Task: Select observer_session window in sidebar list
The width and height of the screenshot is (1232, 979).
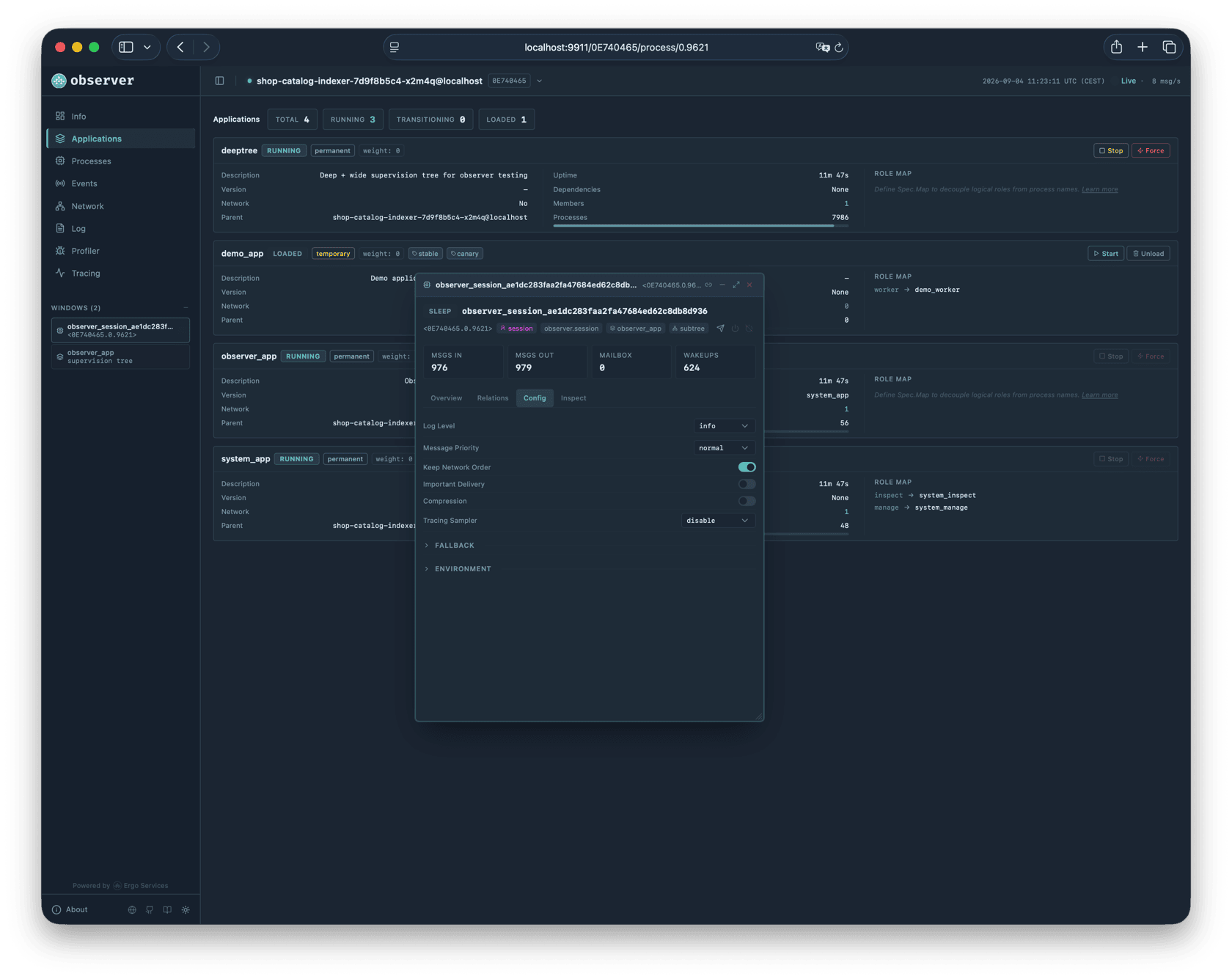Action: pyautogui.click(x=120, y=330)
